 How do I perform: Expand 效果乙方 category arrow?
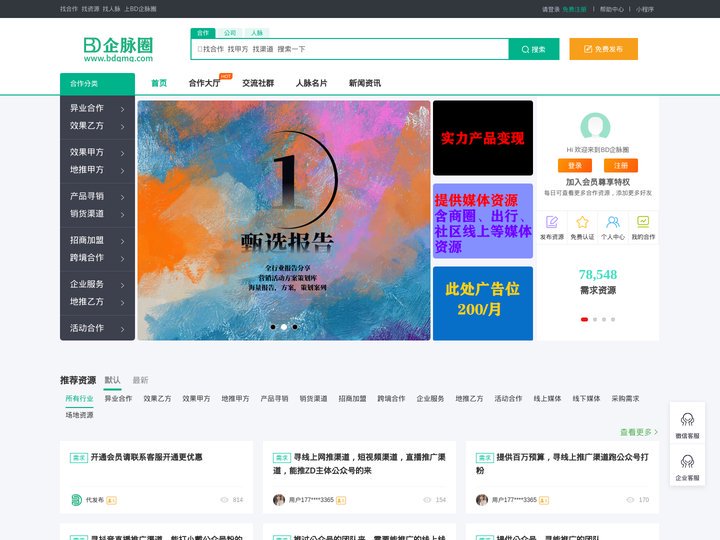tap(123, 127)
